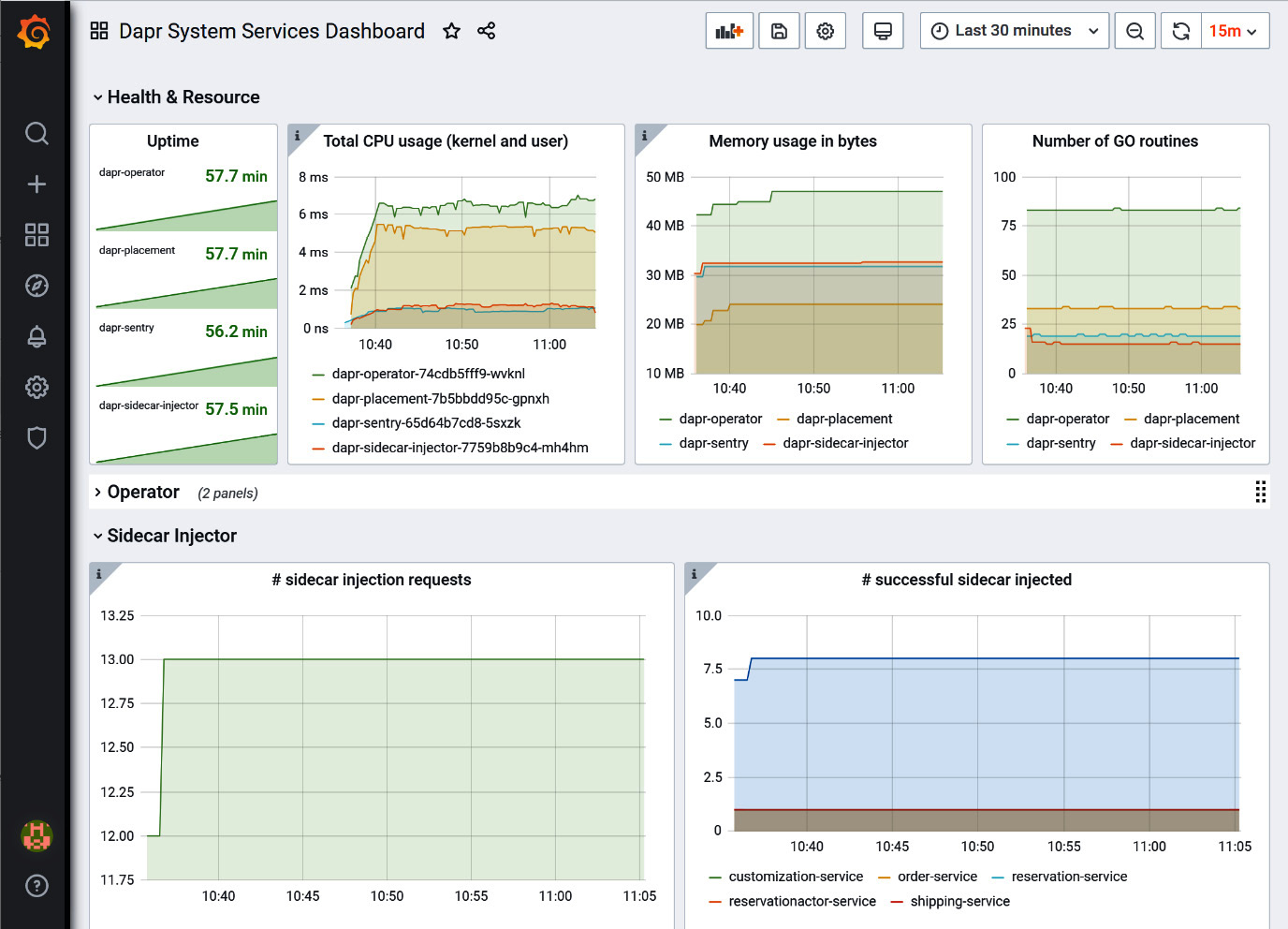The image size is (1288, 929).
Task: Toggle shipping-service series in injected legend
Action: [x=960, y=901]
